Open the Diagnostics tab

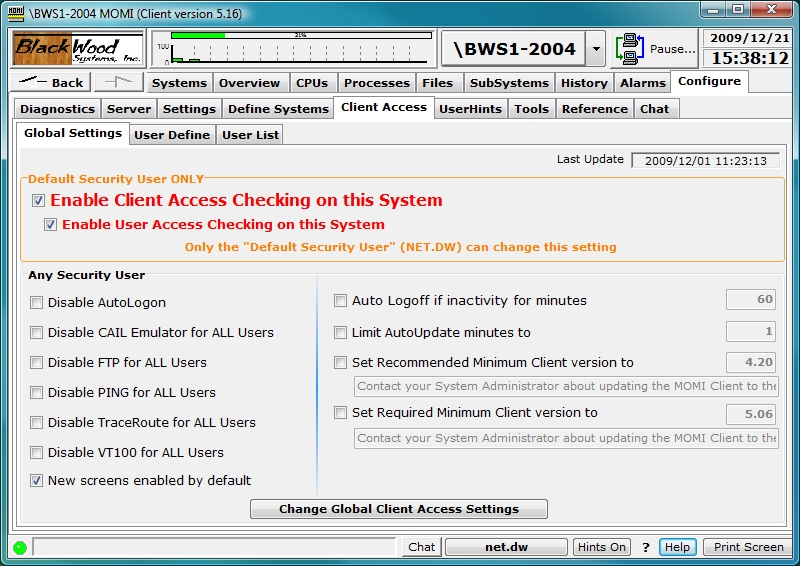point(58,109)
